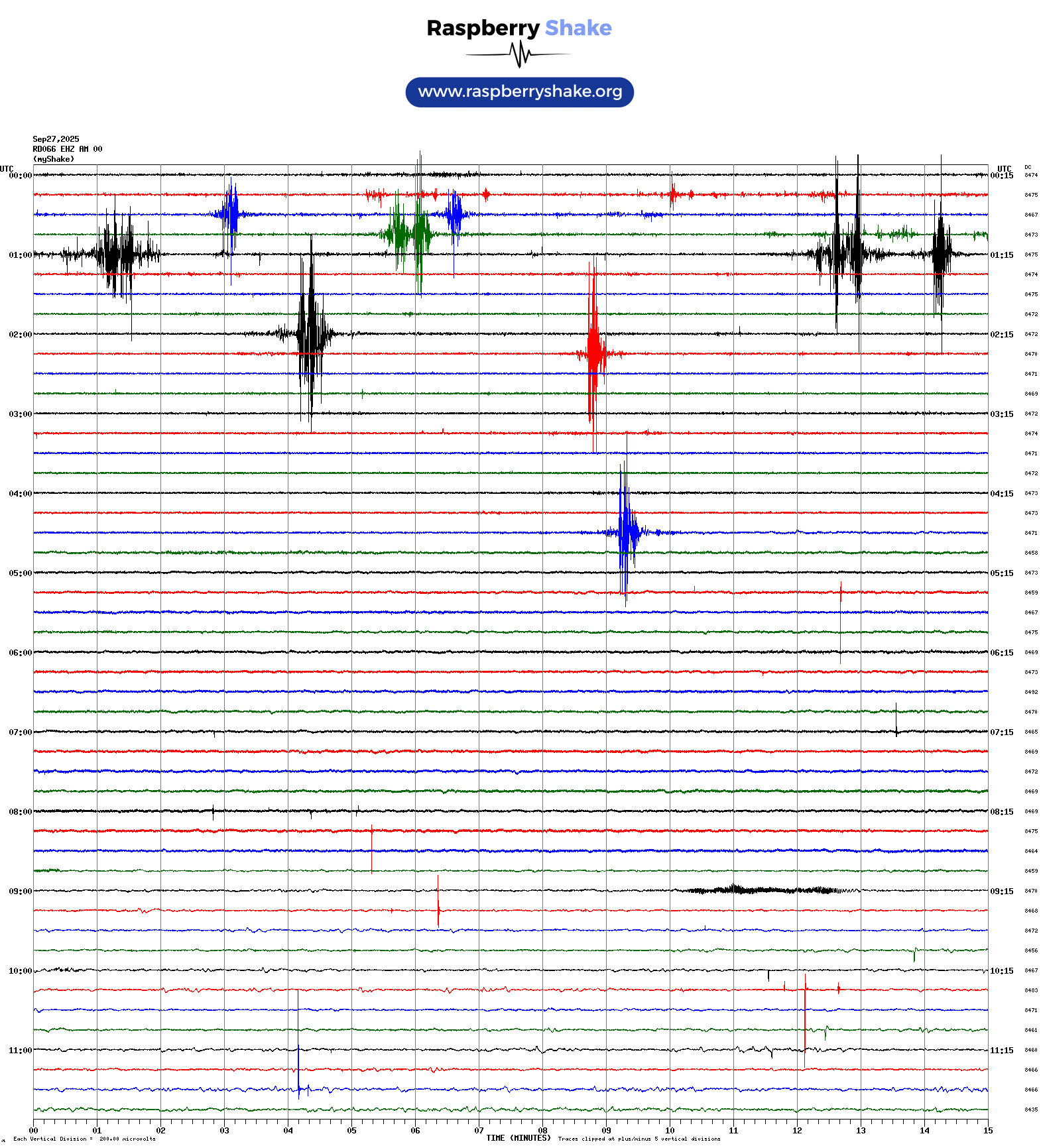Click the 04:15 time label on right axis
Viewport: 1041px width, 1148px height.
coord(1001,494)
